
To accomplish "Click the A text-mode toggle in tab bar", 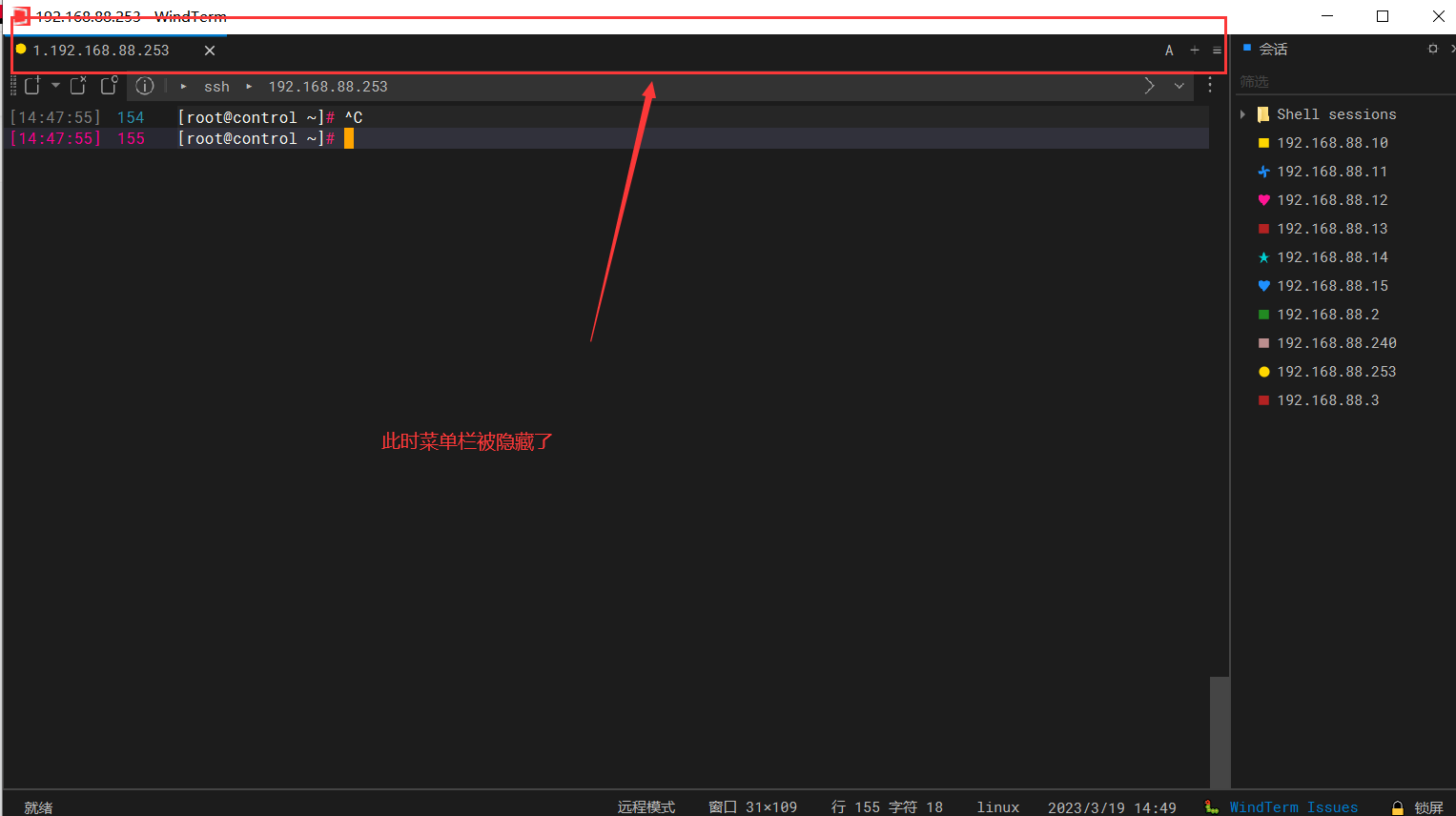I will [x=1169, y=50].
